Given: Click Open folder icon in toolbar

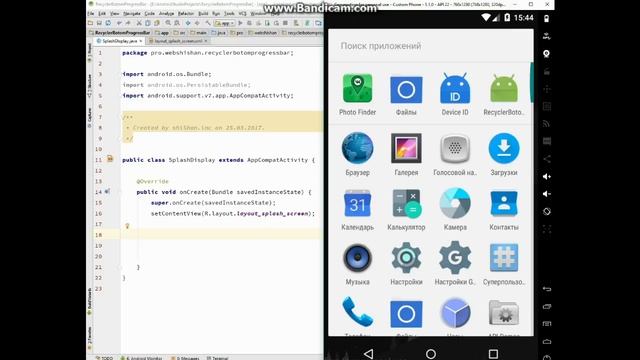Looking at the screenshot, I should pyautogui.click(x=91, y=23).
